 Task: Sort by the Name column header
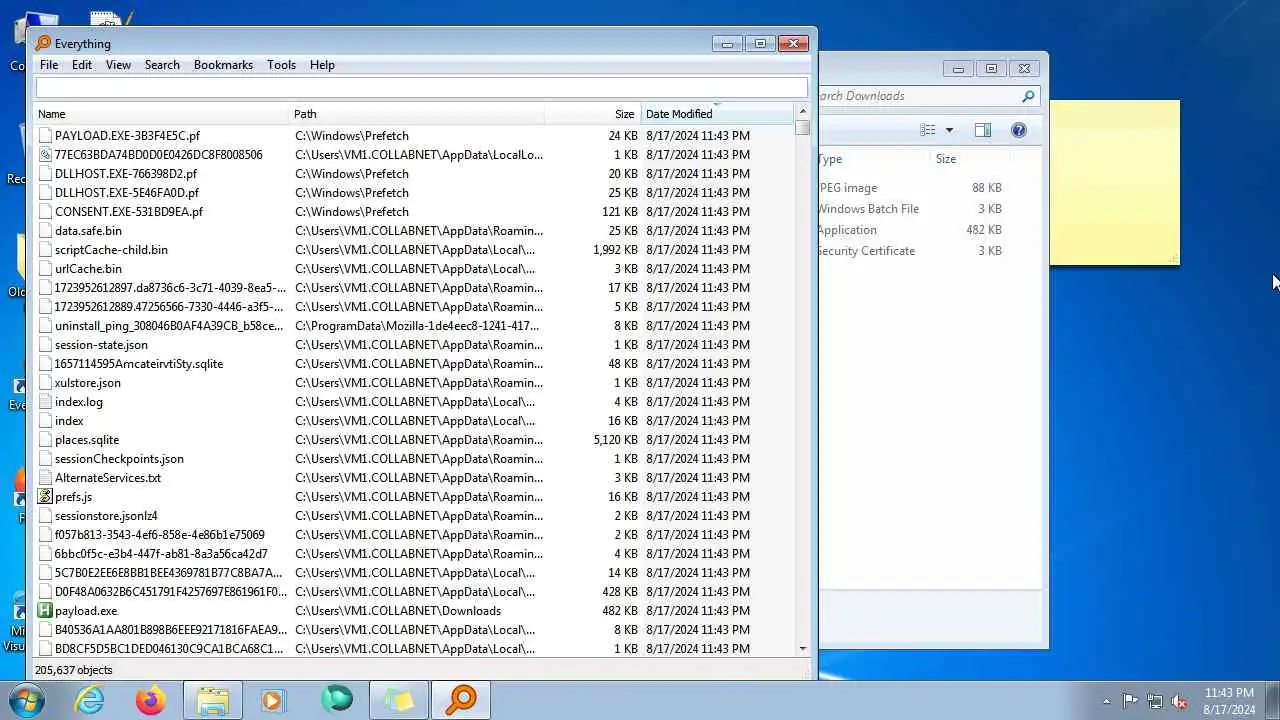[162, 114]
